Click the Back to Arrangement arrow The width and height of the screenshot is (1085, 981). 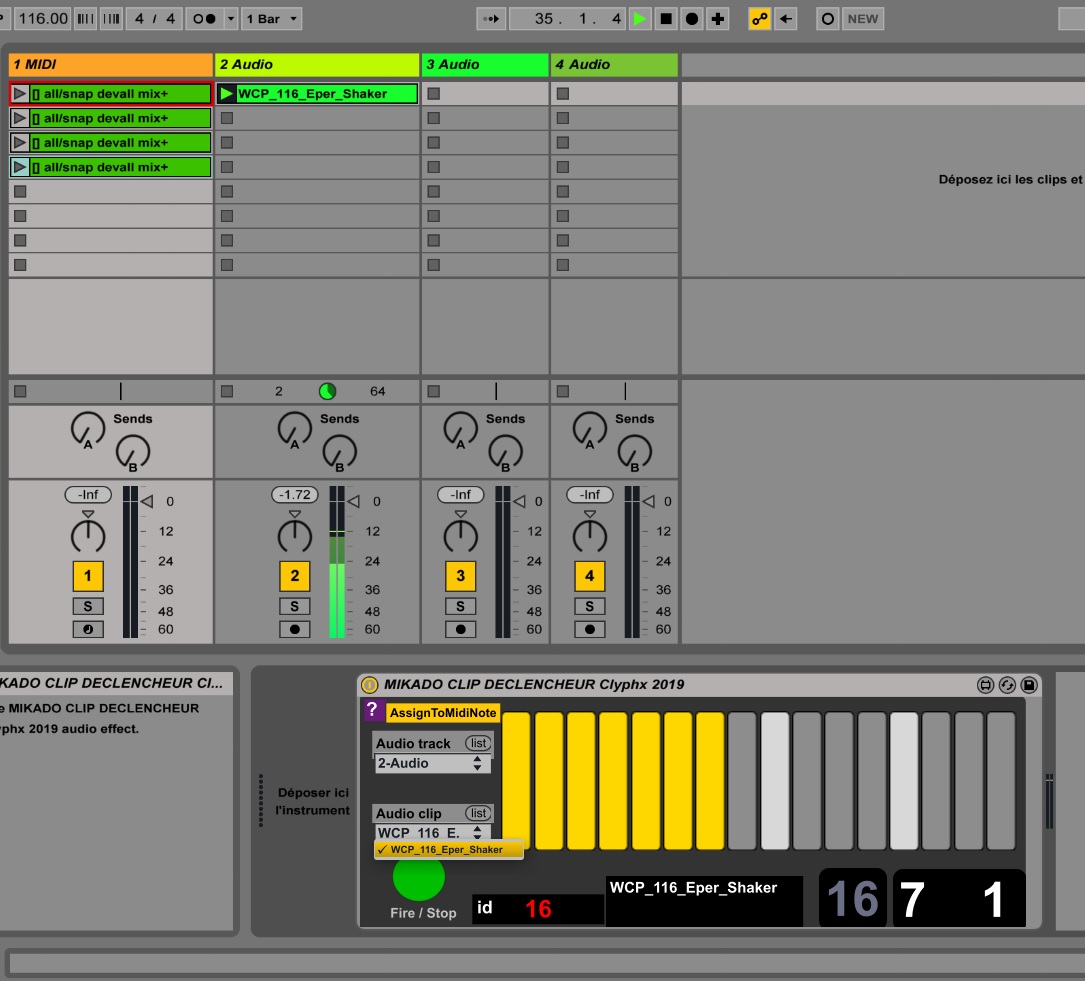pyautogui.click(x=786, y=18)
